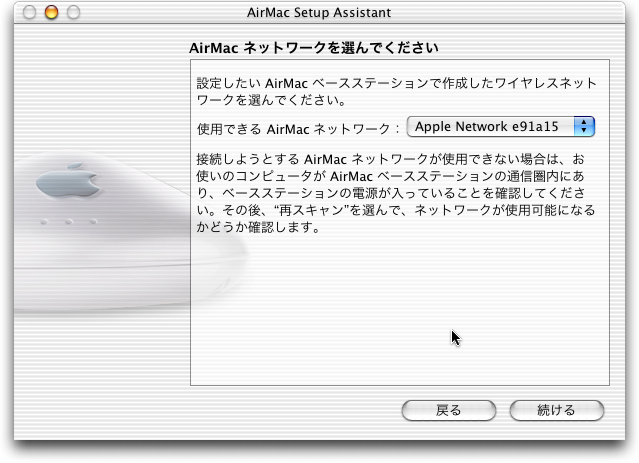This screenshot has height=463, width=639.
Task: Click the AirMac Setup Assistant title bar
Action: (319, 13)
